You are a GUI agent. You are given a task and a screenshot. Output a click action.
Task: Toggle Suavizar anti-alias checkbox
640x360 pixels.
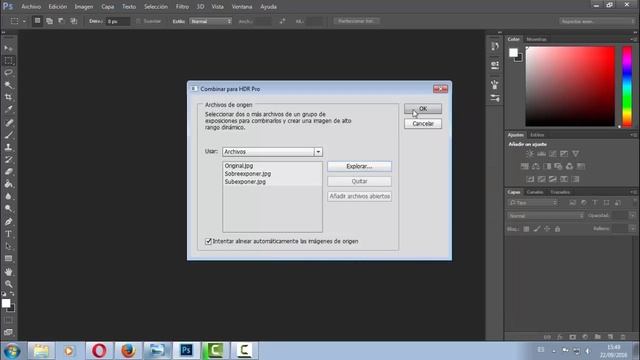pyautogui.click(x=139, y=21)
